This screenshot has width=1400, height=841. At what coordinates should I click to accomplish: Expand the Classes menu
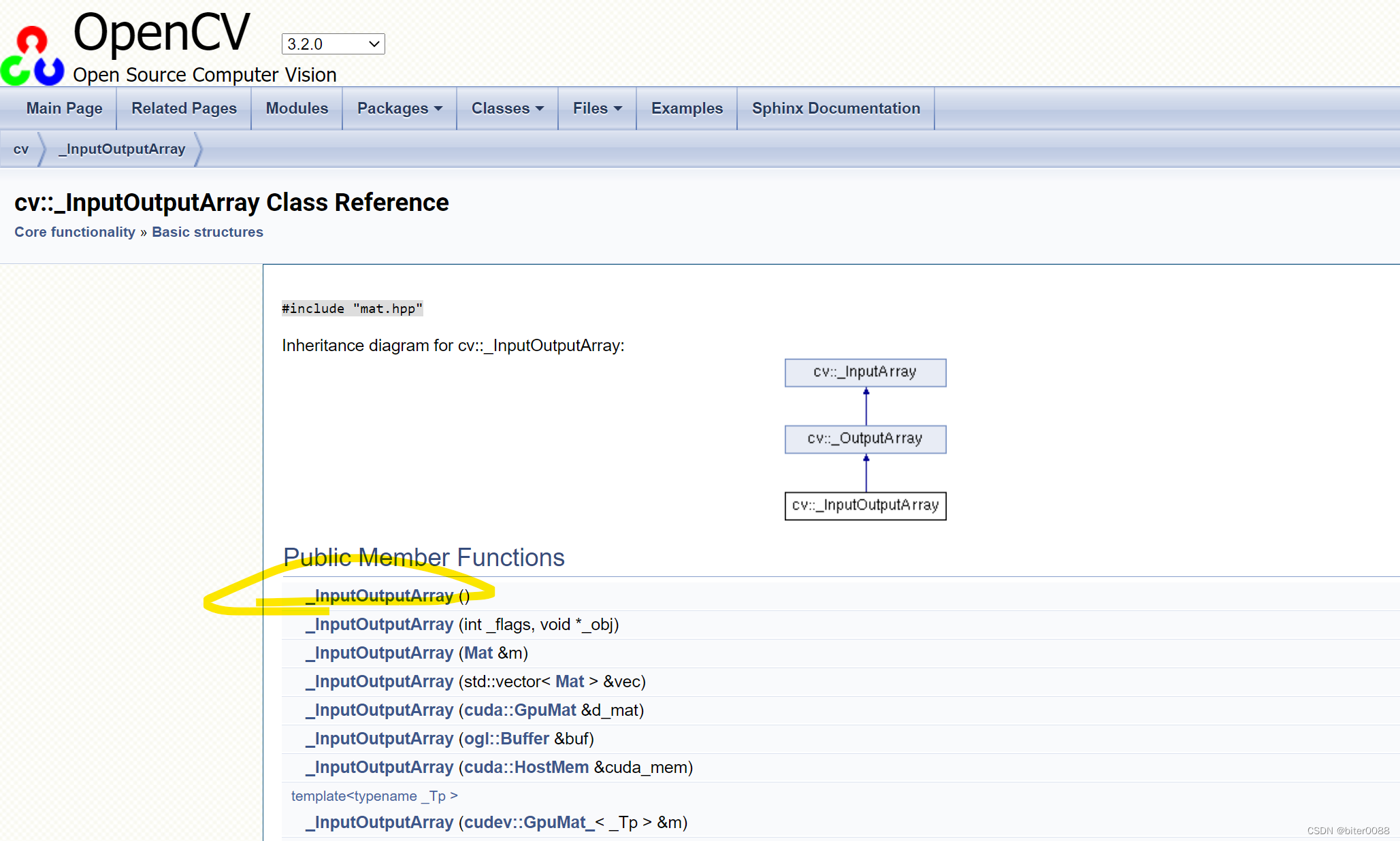(x=507, y=108)
